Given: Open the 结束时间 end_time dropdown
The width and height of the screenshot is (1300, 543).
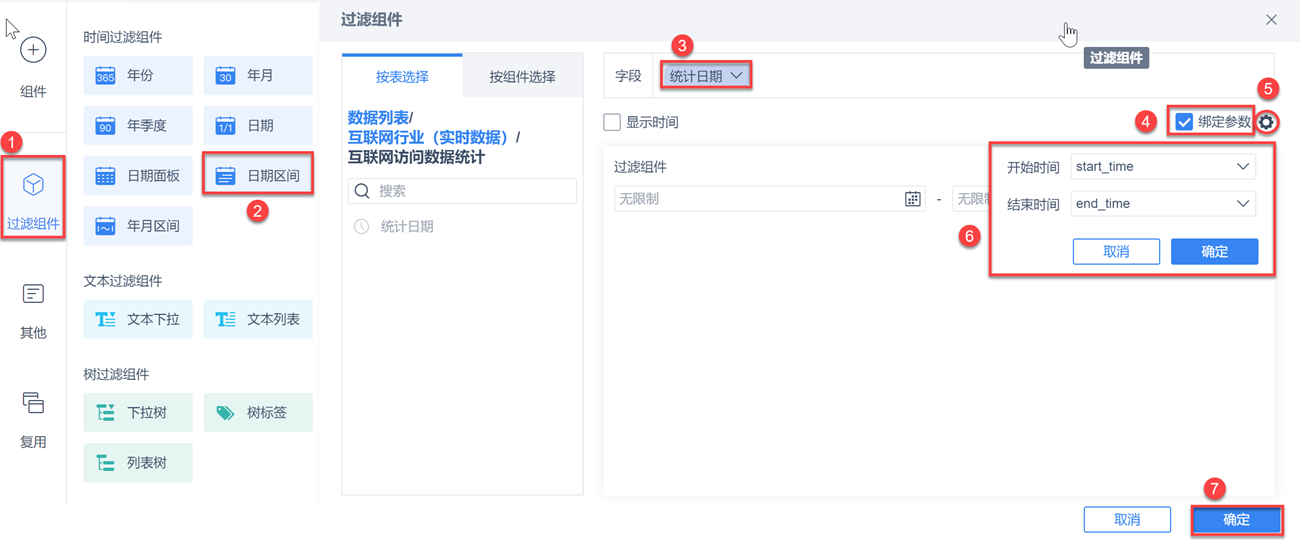Looking at the screenshot, I should point(1163,204).
